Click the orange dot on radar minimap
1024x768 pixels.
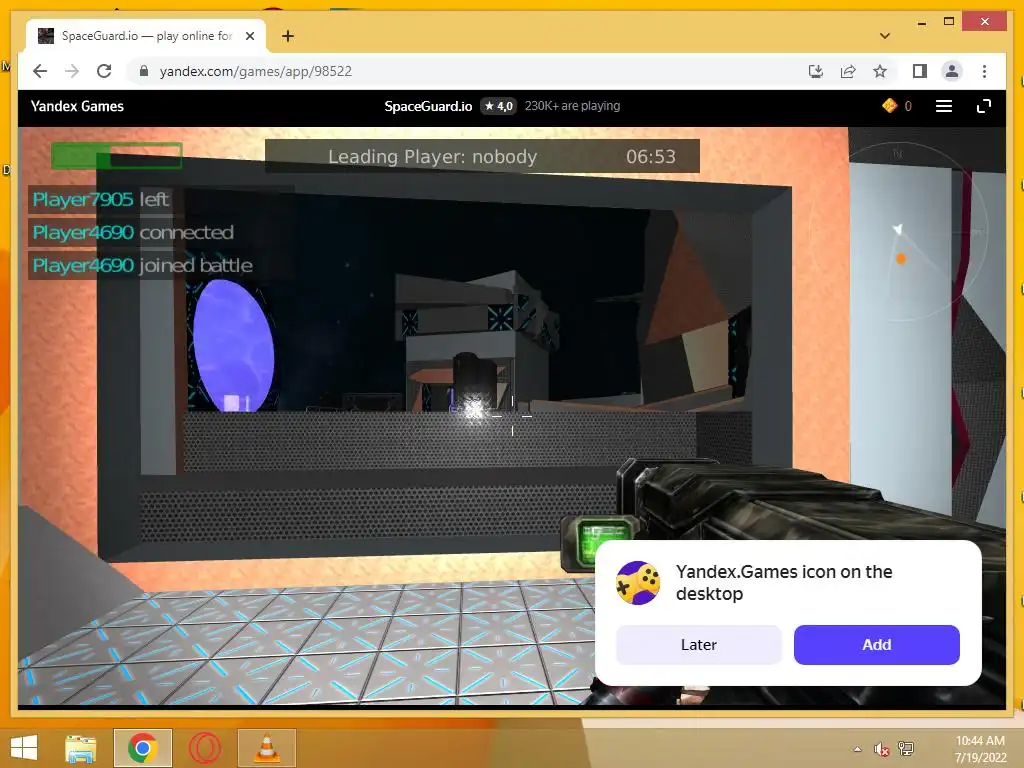tap(901, 259)
